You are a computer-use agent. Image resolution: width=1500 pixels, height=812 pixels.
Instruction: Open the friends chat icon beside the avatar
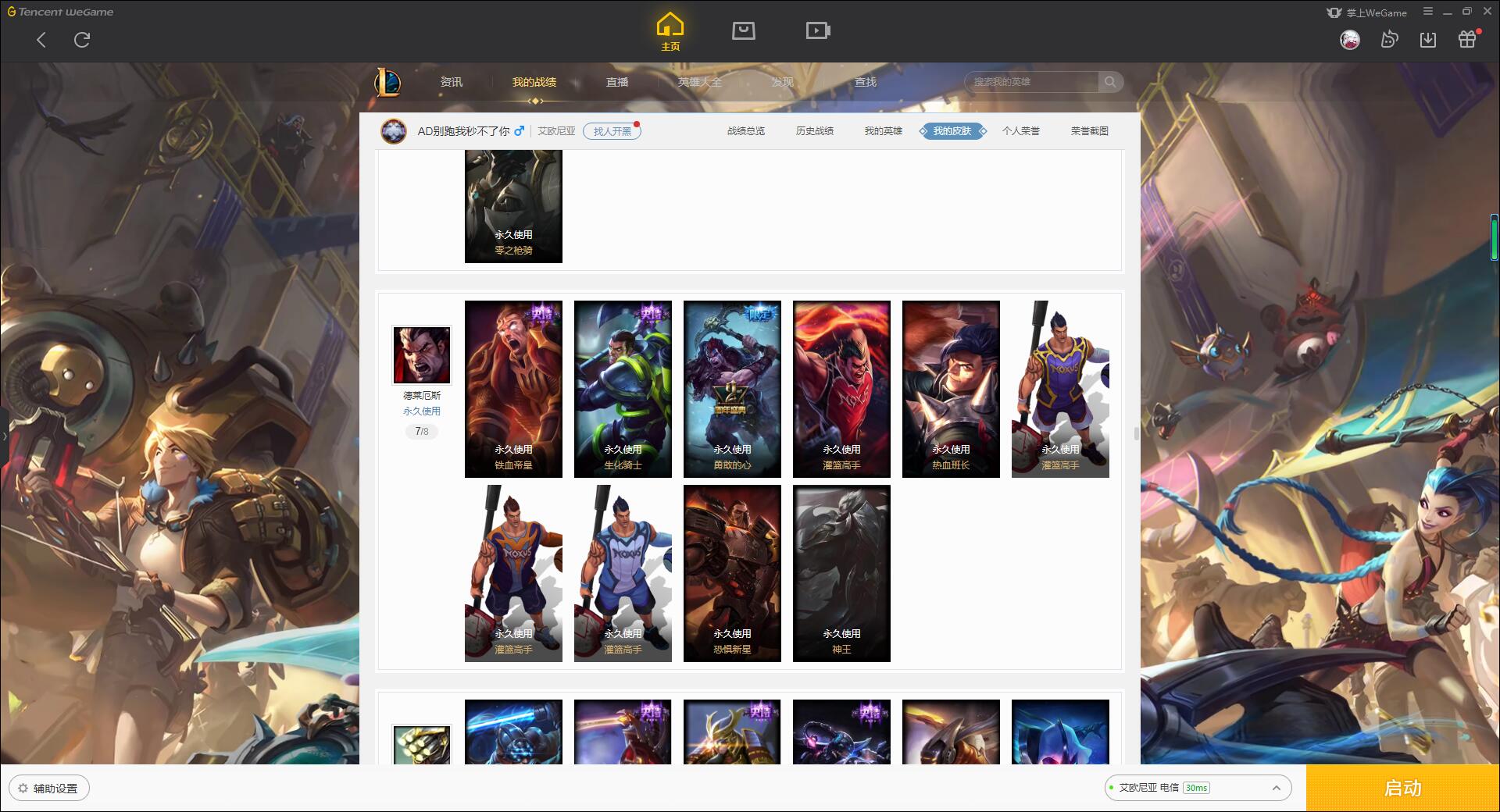click(x=1389, y=40)
